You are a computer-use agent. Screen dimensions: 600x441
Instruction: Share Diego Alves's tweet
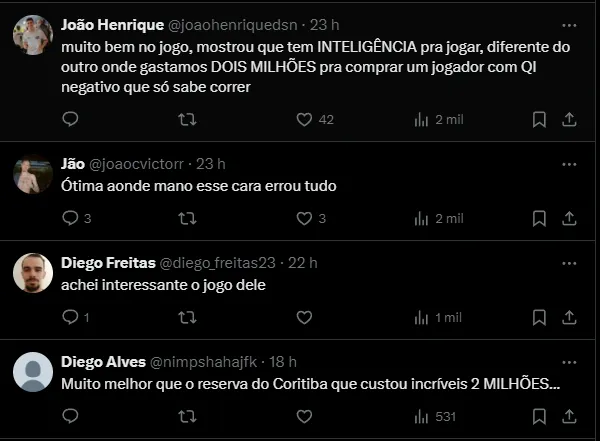point(569,416)
